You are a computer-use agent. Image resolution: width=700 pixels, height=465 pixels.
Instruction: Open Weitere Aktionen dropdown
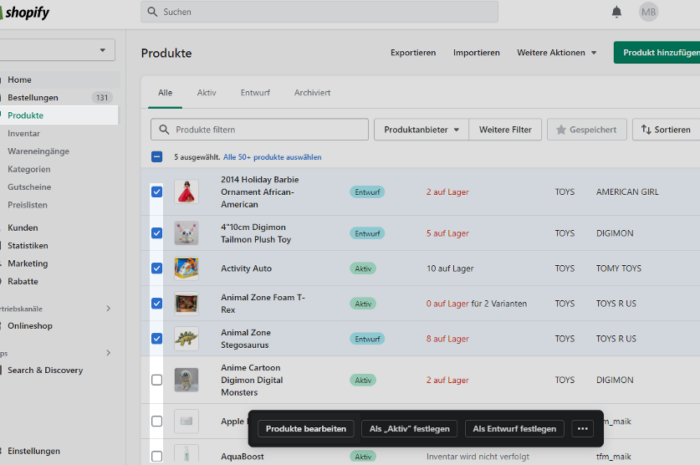pyautogui.click(x=556, y=53)
